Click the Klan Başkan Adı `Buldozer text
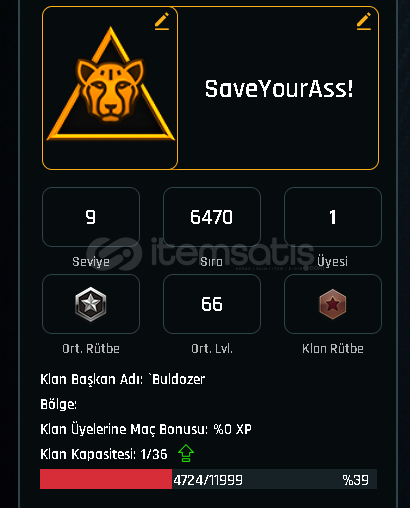The width and height of the screenshot is (410, 508). [x=123, y=379]
